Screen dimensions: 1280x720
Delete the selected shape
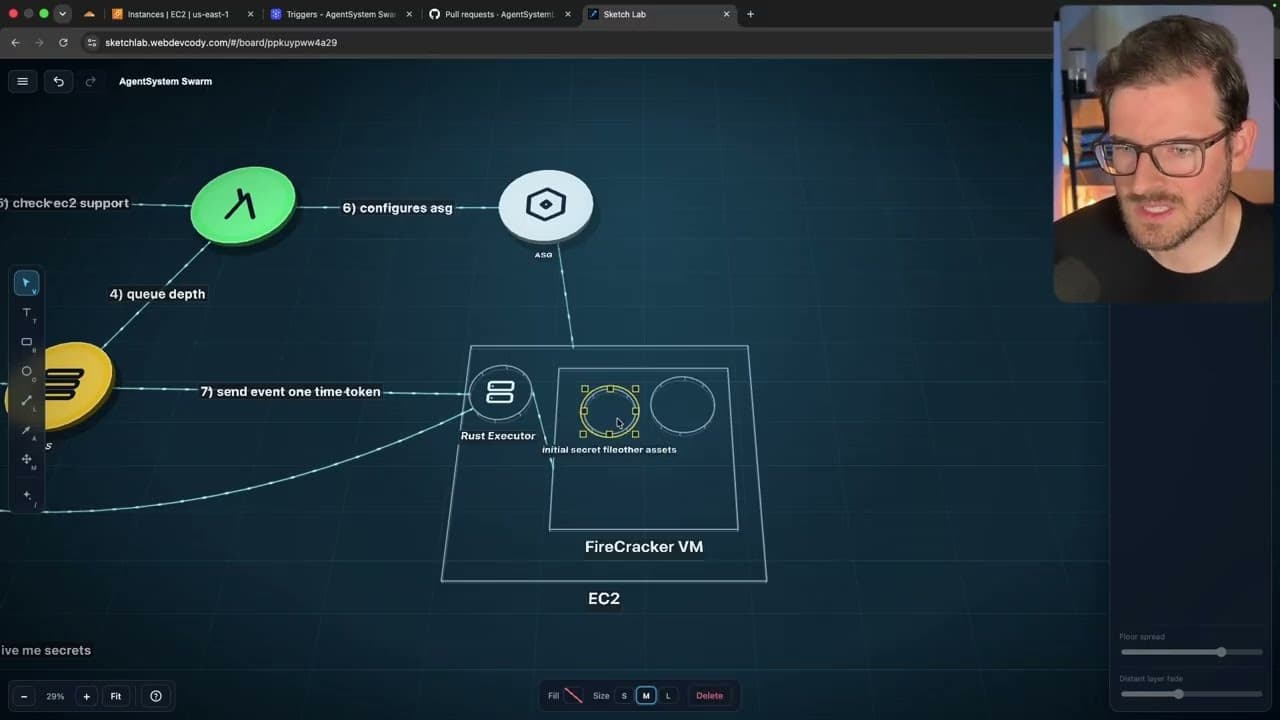(x=709, y=696)
